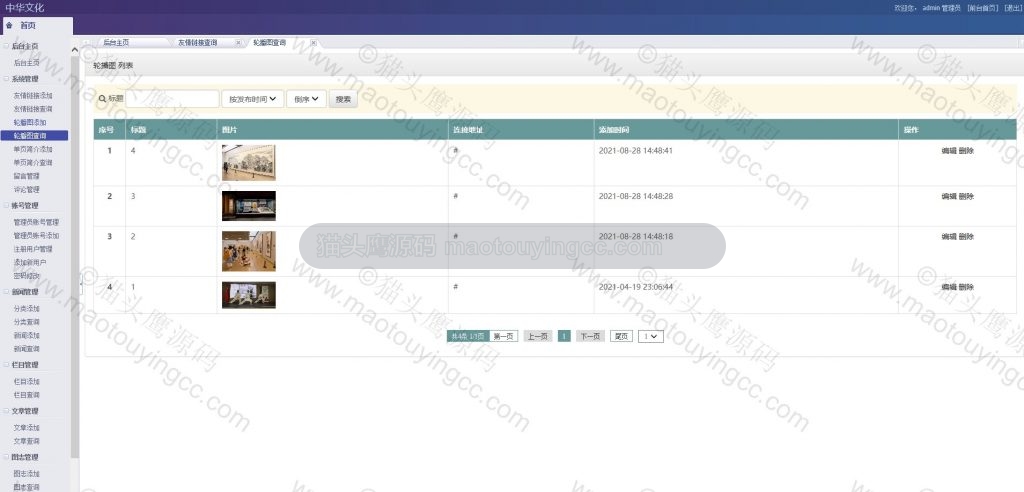Open 管理员账号添加 in the sidebar

coord(37,236)
